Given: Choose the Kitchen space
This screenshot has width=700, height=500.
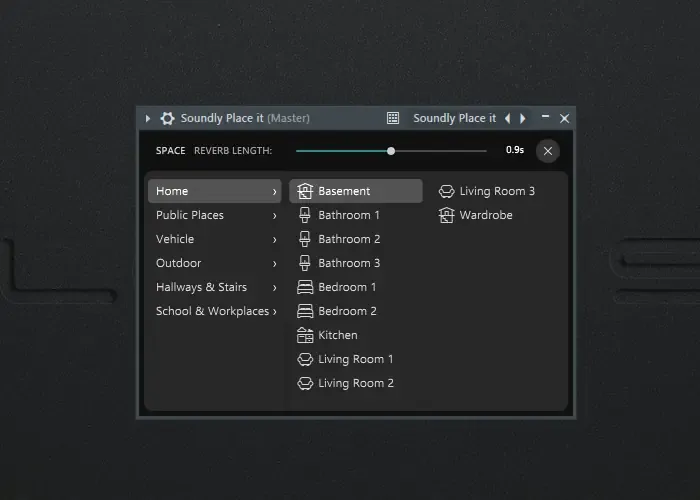Looking at the screenshot, I should click(x=356, y=335).
